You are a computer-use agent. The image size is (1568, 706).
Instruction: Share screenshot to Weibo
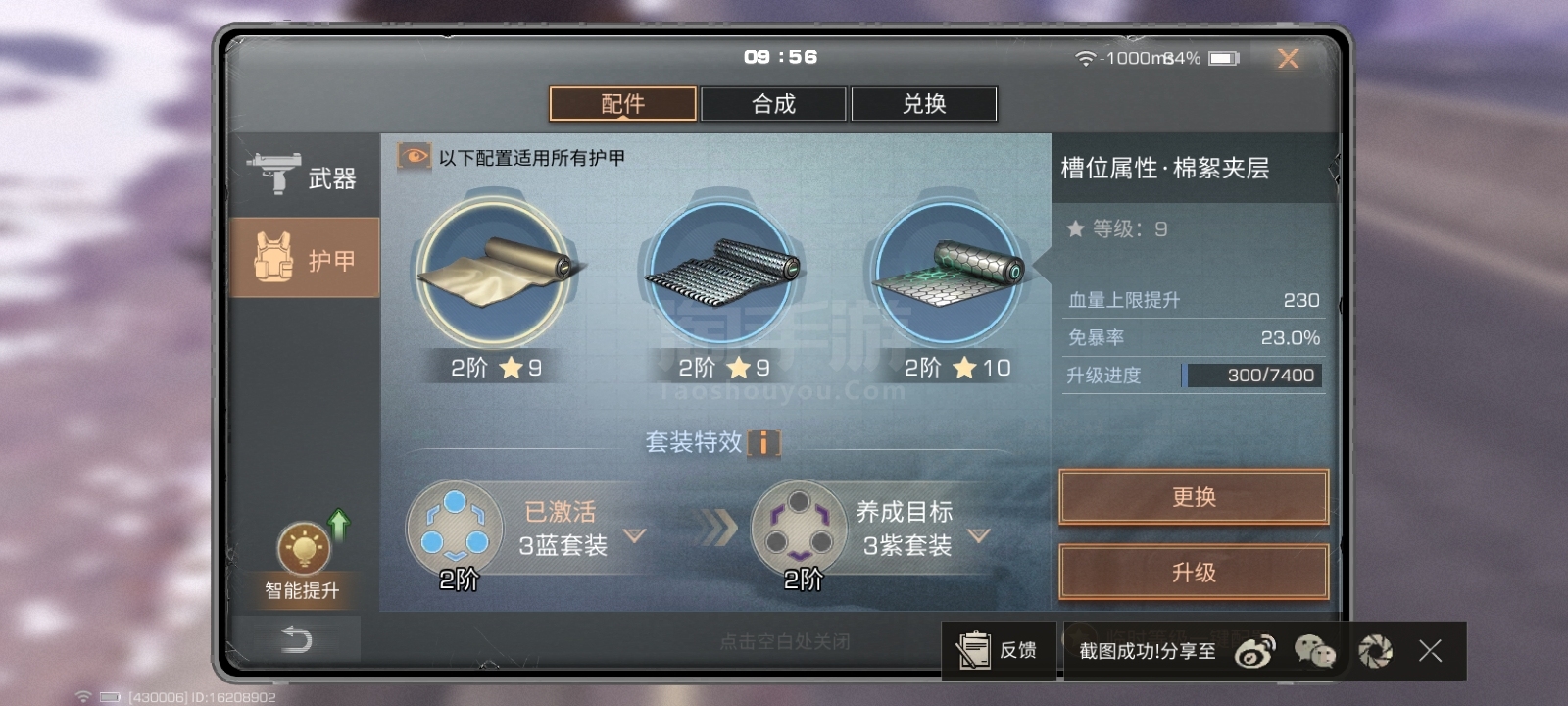tap(1255, 651)
